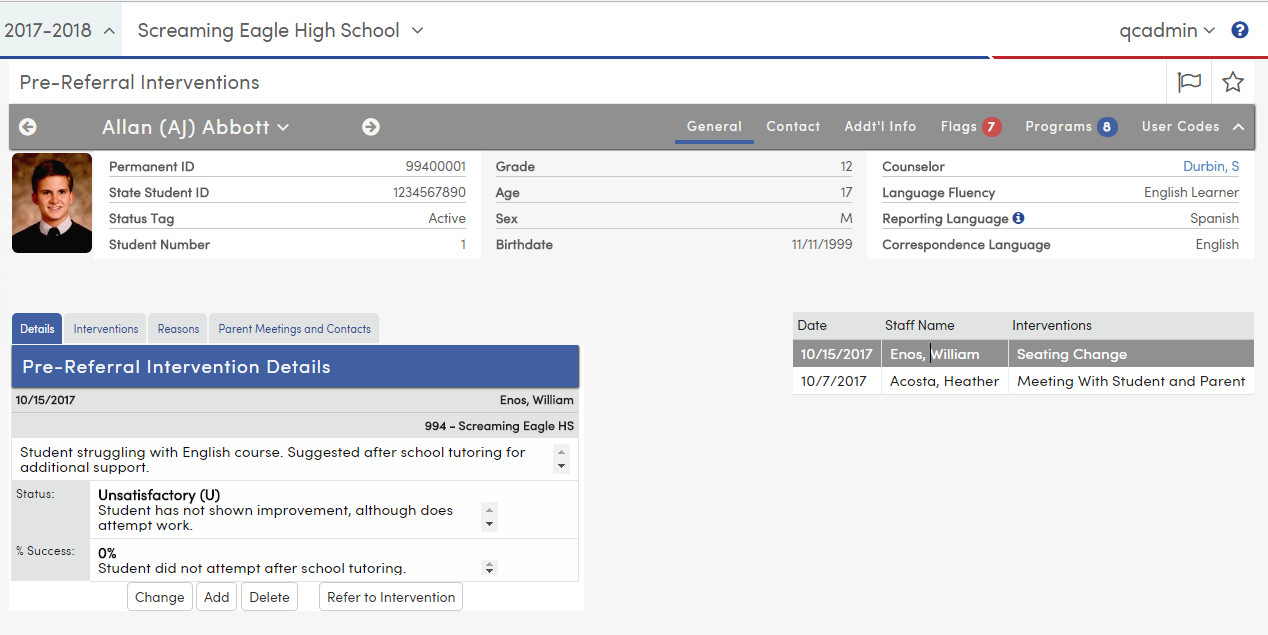Select the Interventions tab
This screenshot has height=635, width=1268.
105,328
